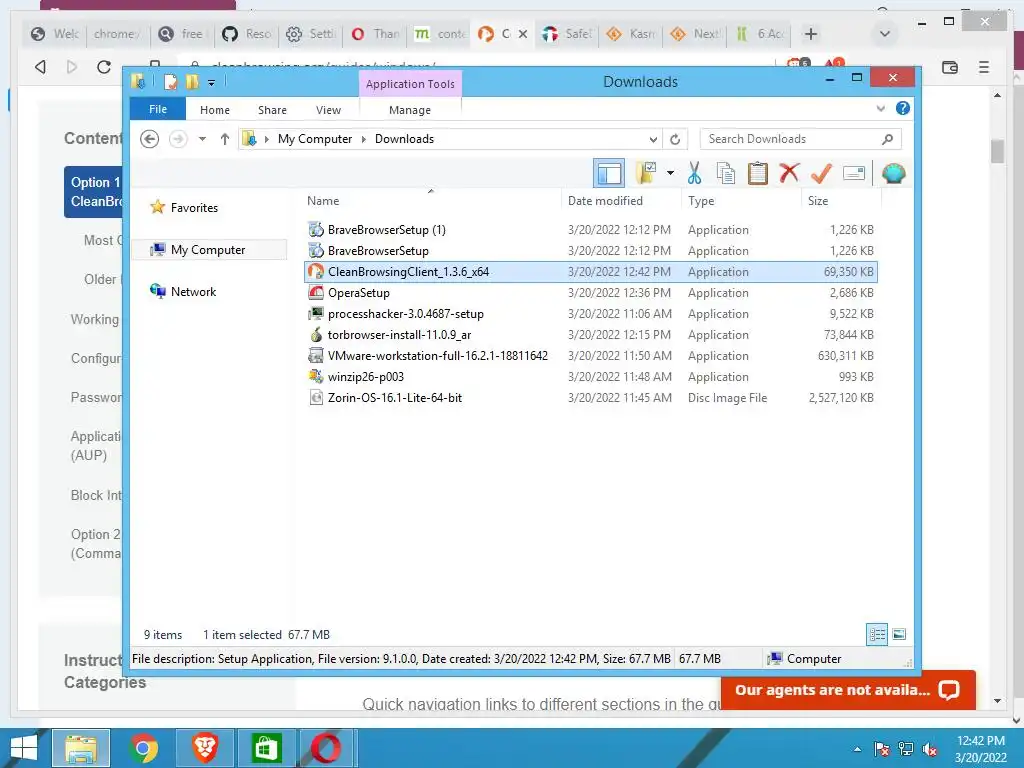This screenshot has width=1024, height=768.
Task: Toggle the preview pane layout button
Action: pos(609,174)
